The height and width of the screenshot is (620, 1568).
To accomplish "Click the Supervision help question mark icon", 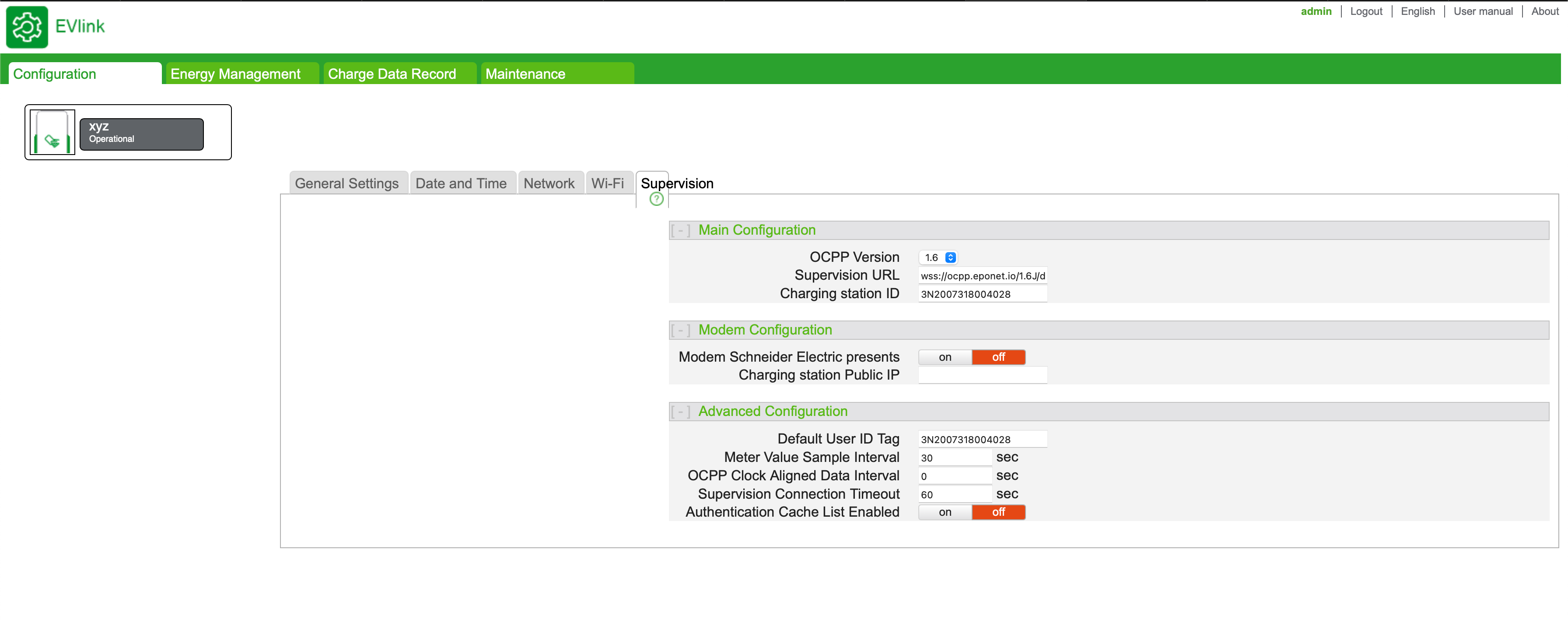I will 656,199.
